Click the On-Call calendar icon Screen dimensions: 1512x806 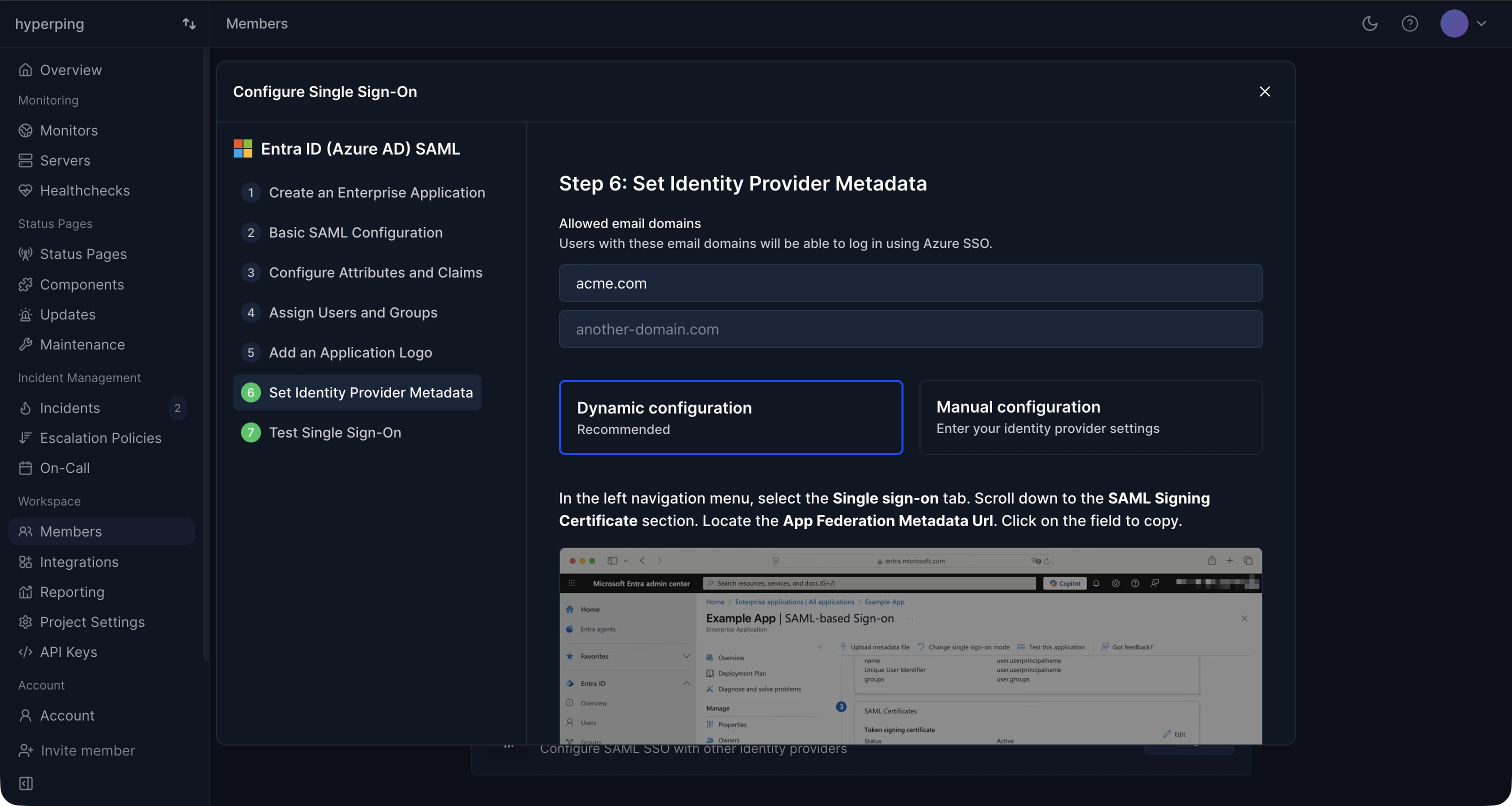[25, 468]
